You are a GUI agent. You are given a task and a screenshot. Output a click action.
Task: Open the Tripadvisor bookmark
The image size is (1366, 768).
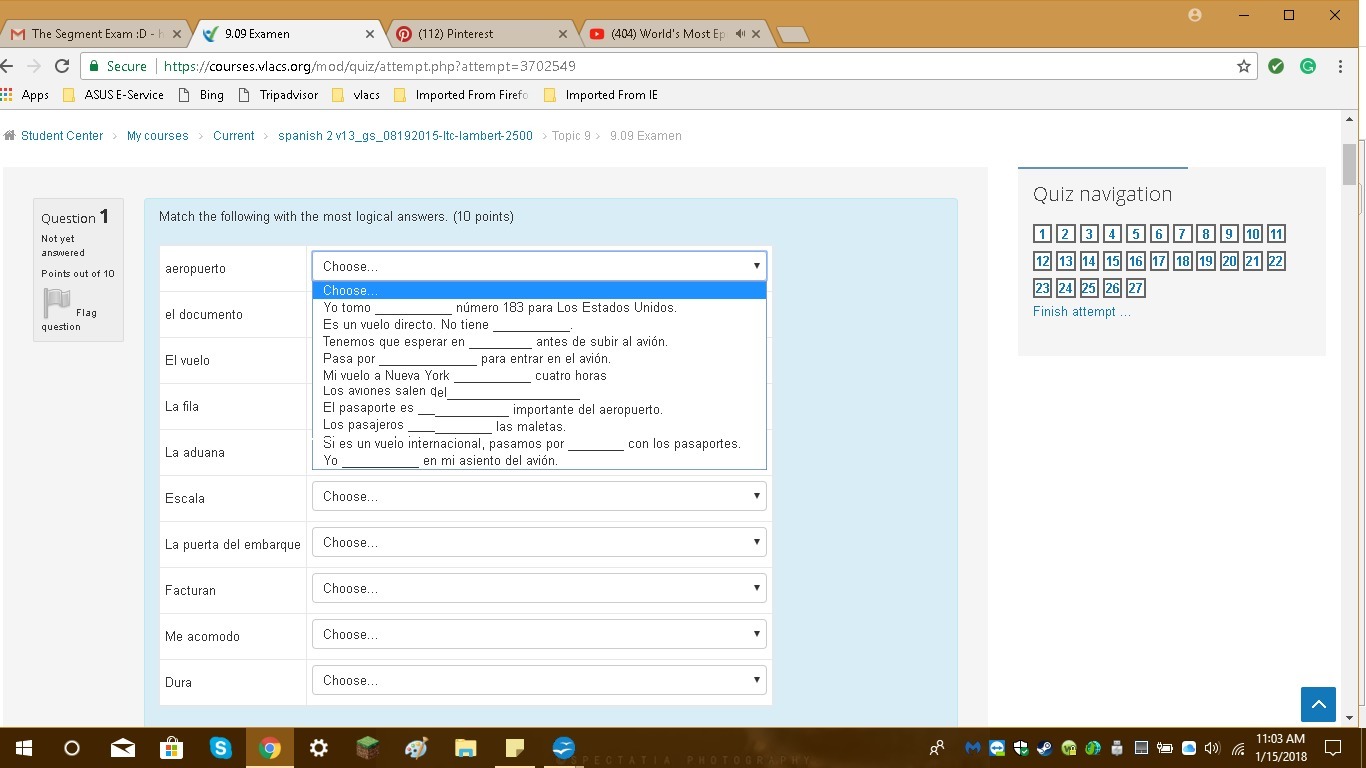279,95
